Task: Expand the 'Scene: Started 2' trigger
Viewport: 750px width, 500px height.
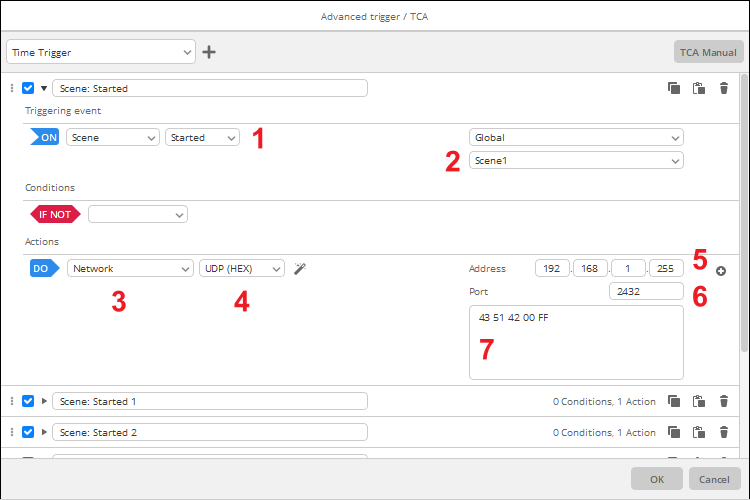Action: 44,432
